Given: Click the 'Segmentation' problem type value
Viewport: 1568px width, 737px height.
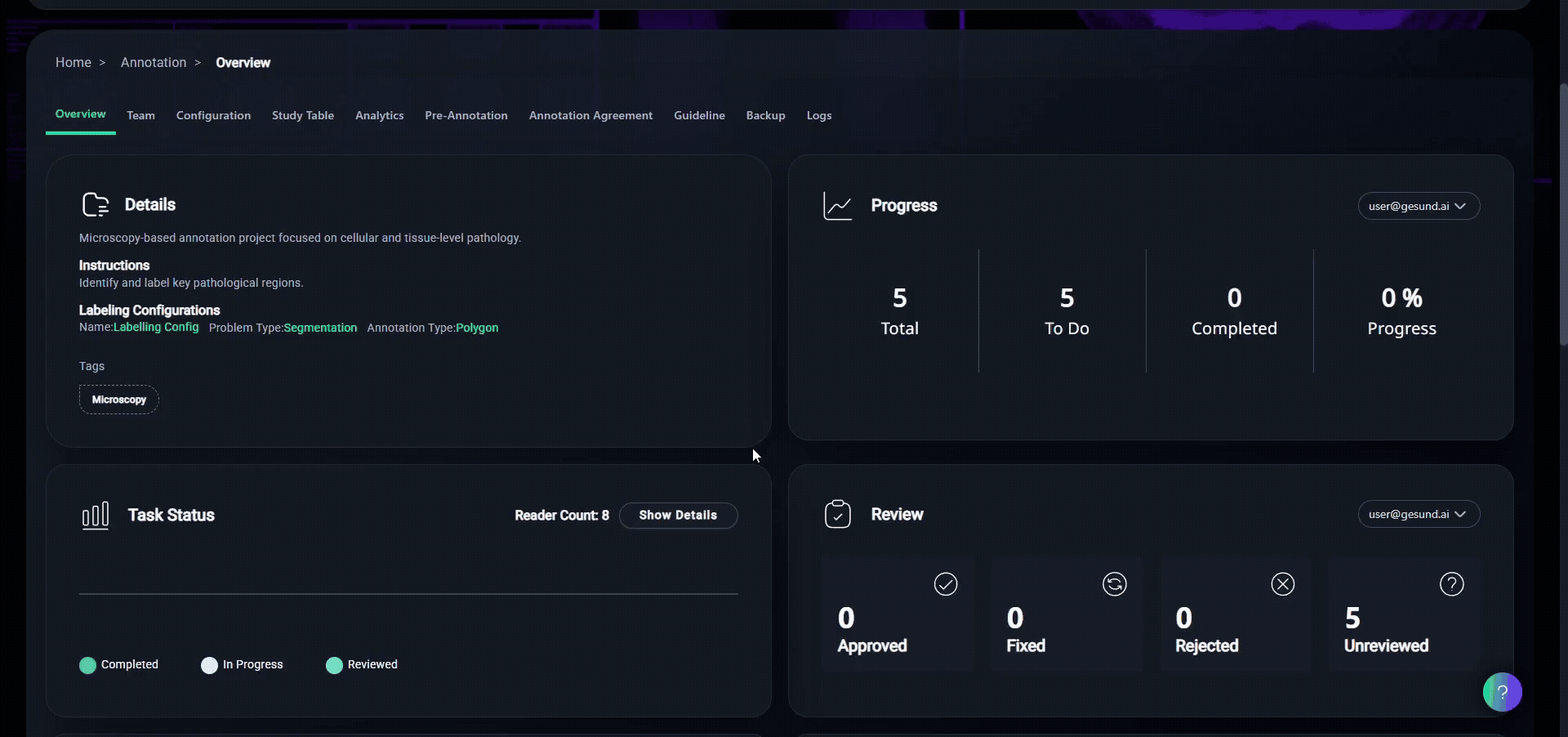Looking at the screenshot, I should click(320, 328).
